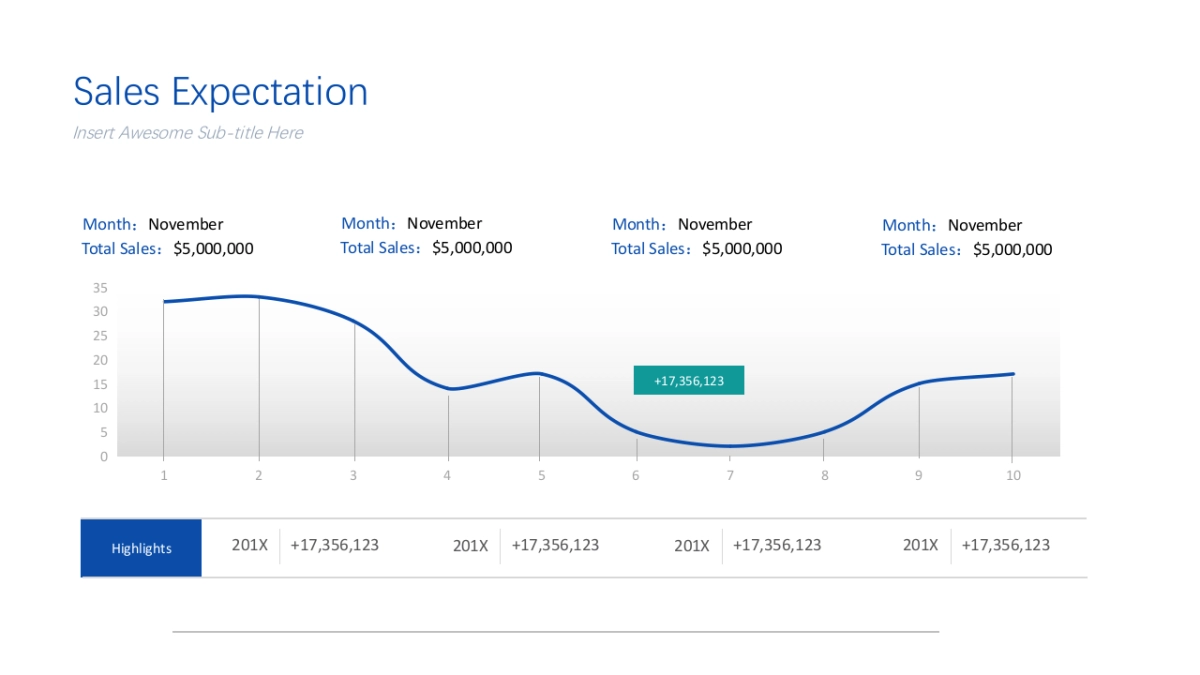This screenshot has height=675, width=1200.
Task: Click x-axis label 1 on chart
Action: 164,476
